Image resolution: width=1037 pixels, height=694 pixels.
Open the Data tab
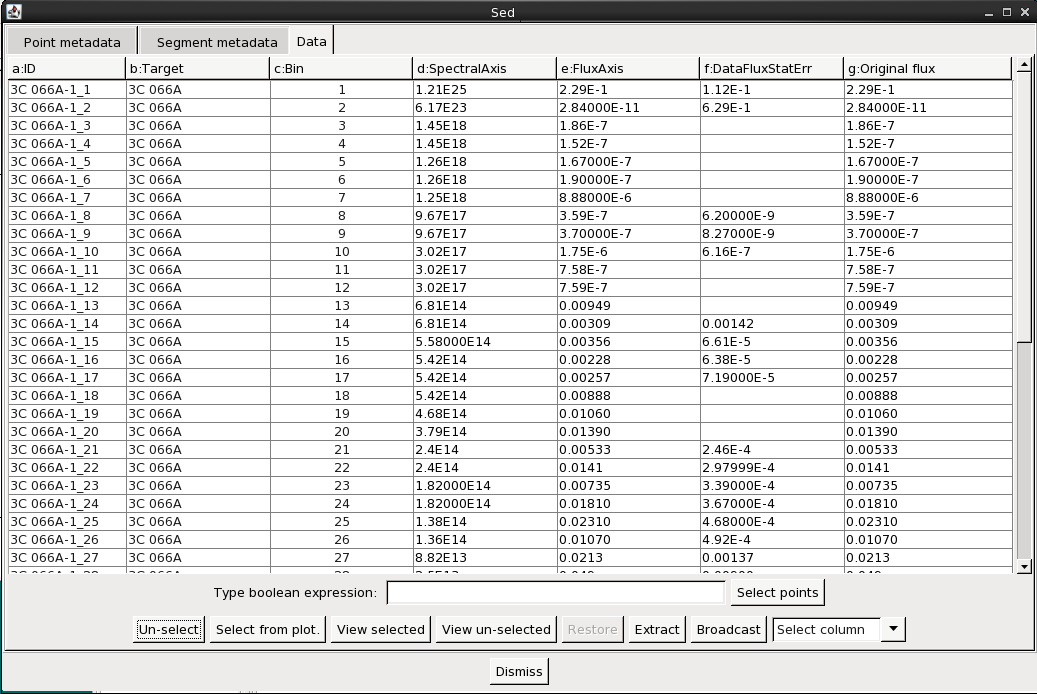click(311, 41)
